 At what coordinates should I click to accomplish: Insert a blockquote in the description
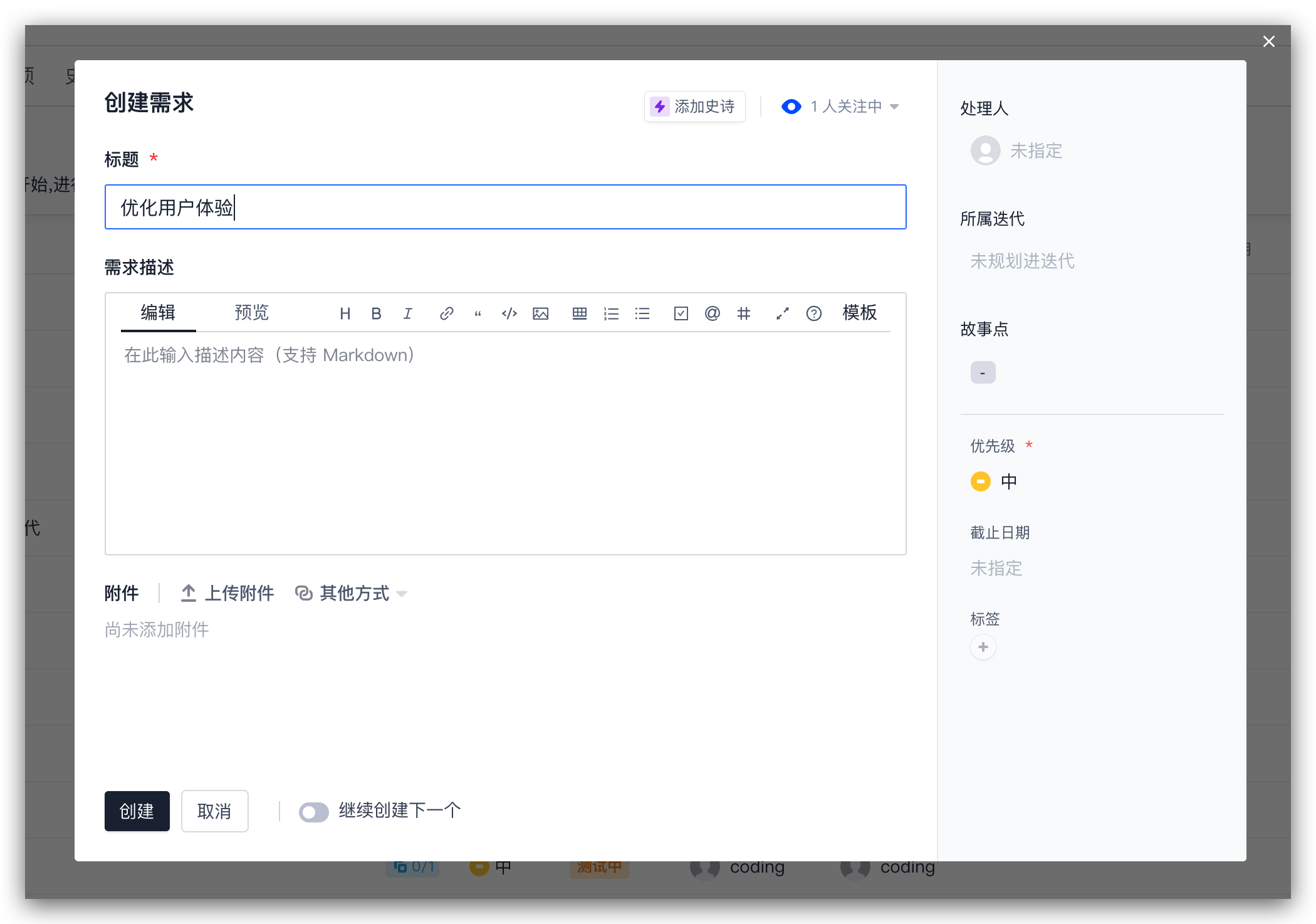[x=478, y=313]
